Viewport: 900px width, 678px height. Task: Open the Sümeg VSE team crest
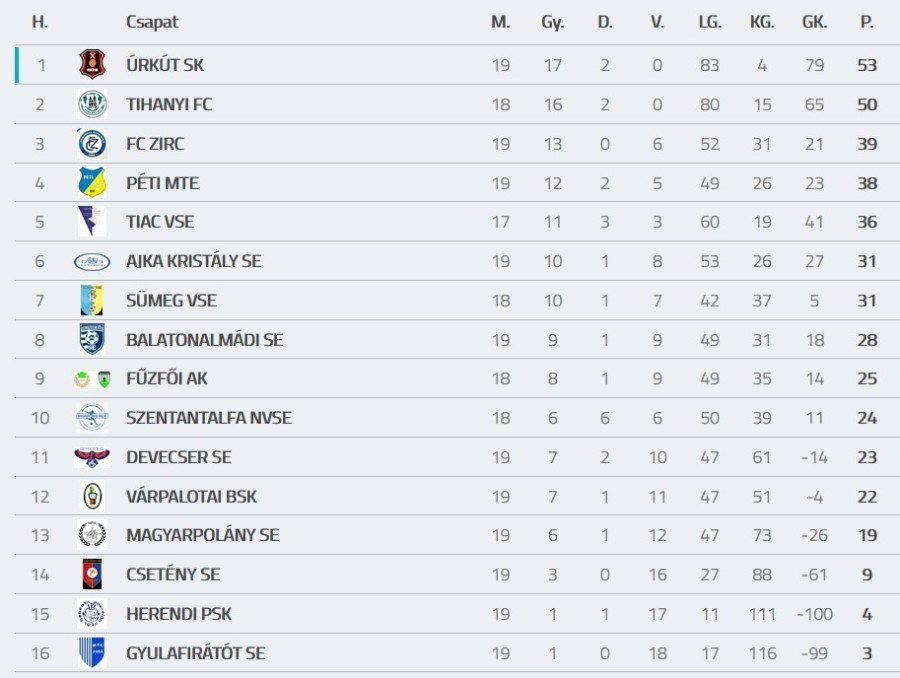[92, 300]
